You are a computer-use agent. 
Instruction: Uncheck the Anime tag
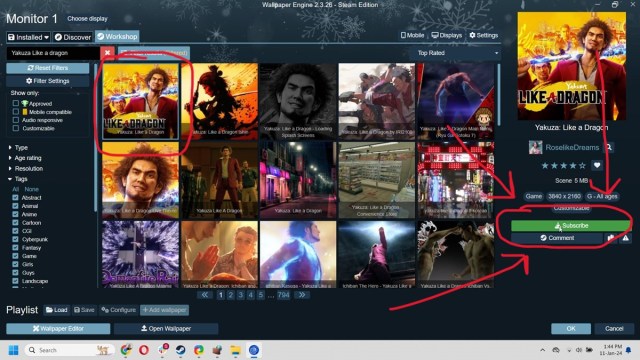tap(15, 214)
